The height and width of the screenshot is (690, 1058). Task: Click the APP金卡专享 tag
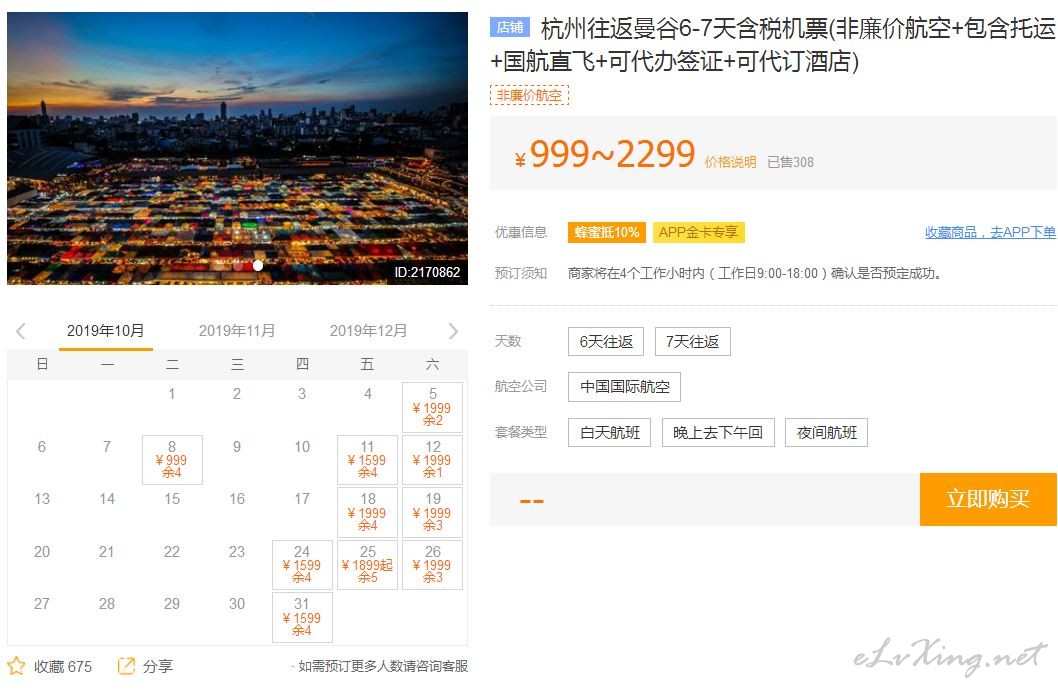[698, 232]
